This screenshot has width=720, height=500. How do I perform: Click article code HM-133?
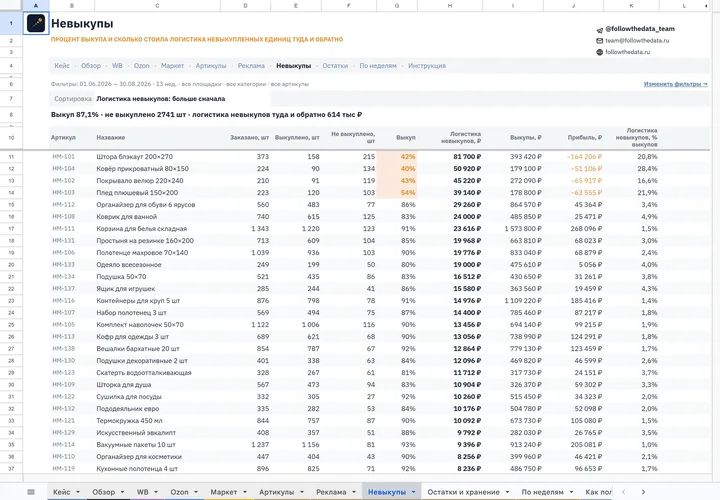63,264
